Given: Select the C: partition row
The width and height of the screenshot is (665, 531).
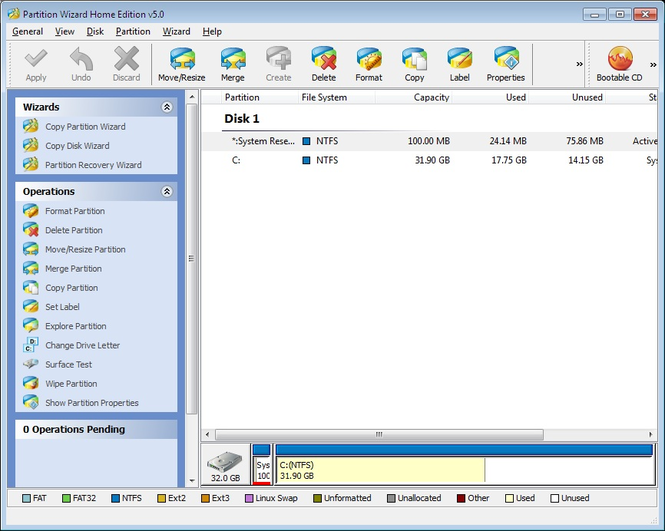Looking at the screenshot, I should [x=429, y=160].
